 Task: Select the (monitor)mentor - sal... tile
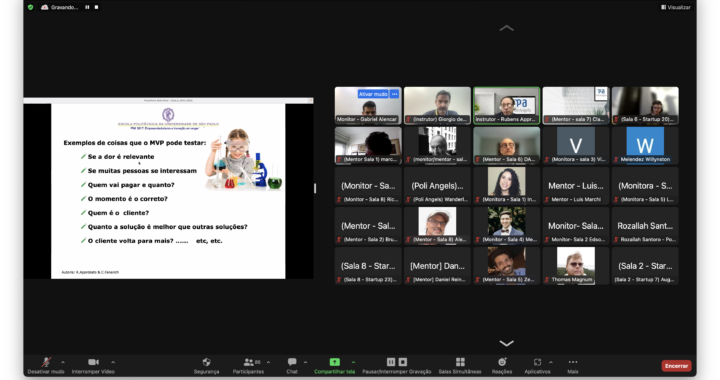[437, 145]
